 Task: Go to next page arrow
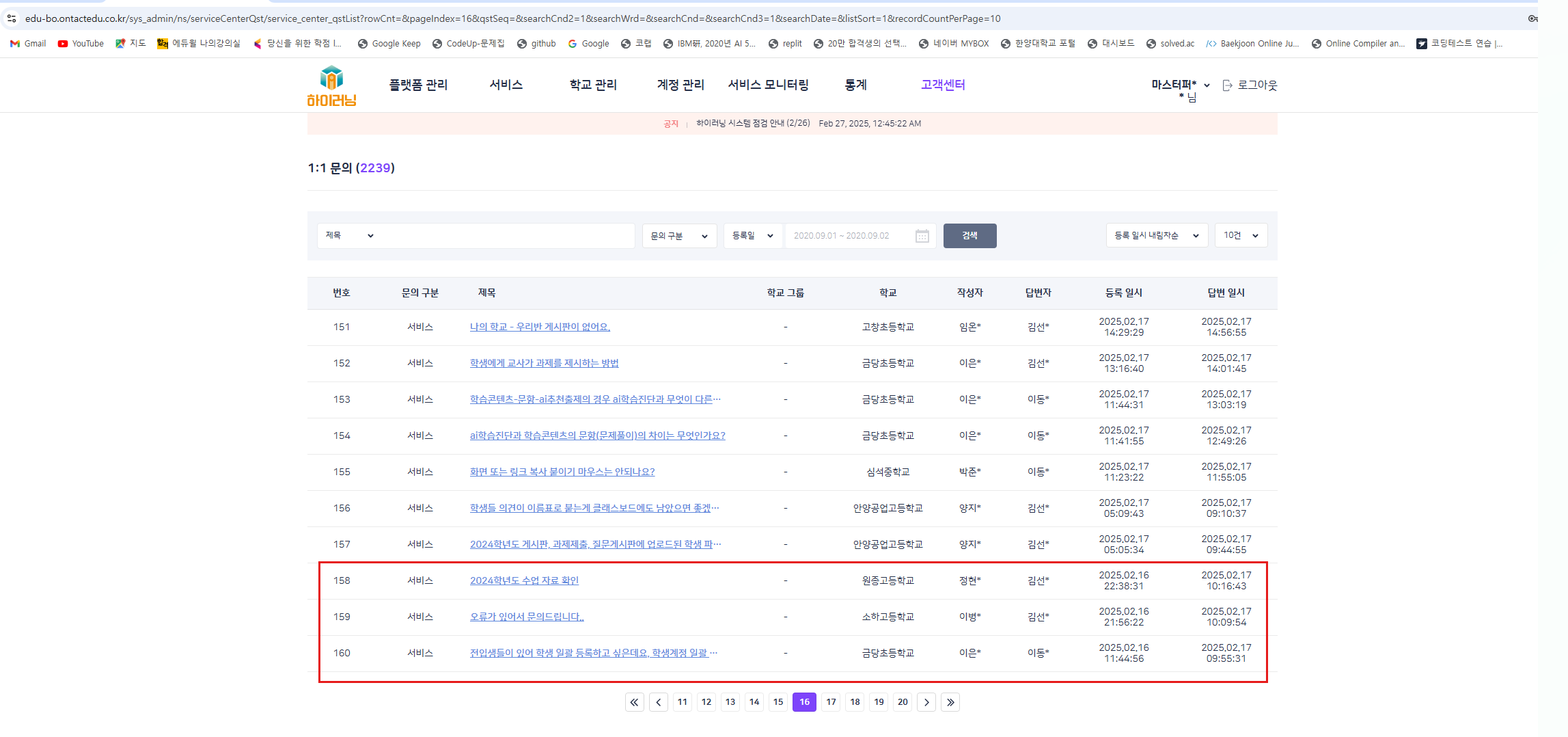(x=926, y=702)
